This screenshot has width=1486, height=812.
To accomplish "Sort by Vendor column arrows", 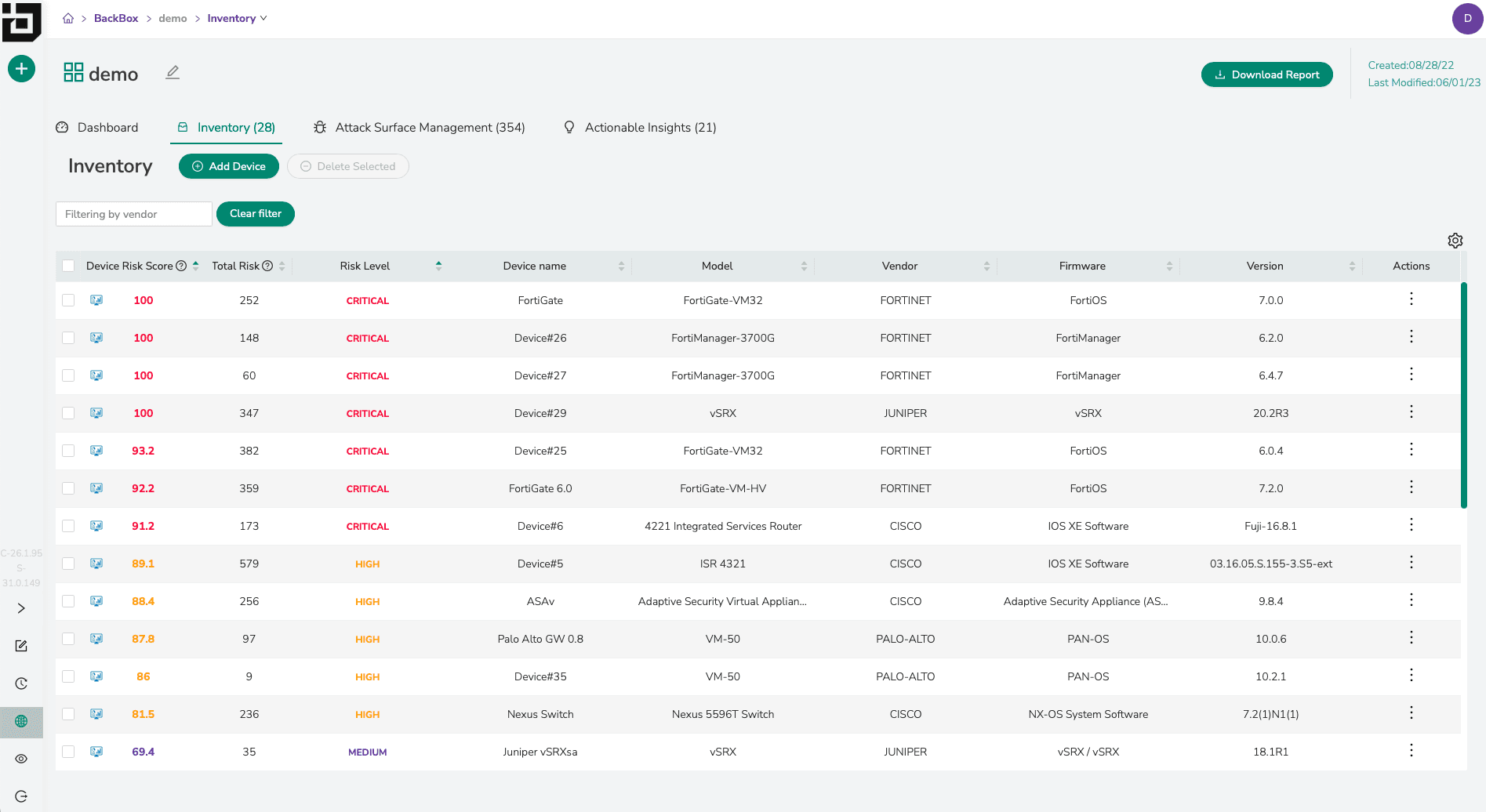I will (986, 266).
